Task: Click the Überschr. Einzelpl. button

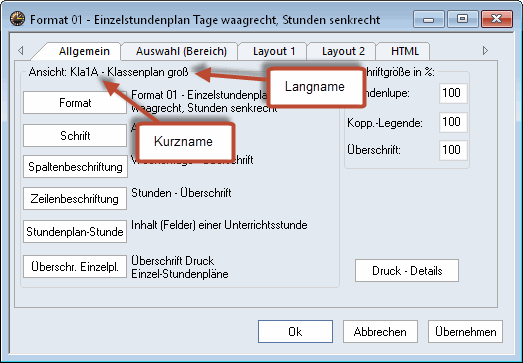Action: (x=75, y=267)
